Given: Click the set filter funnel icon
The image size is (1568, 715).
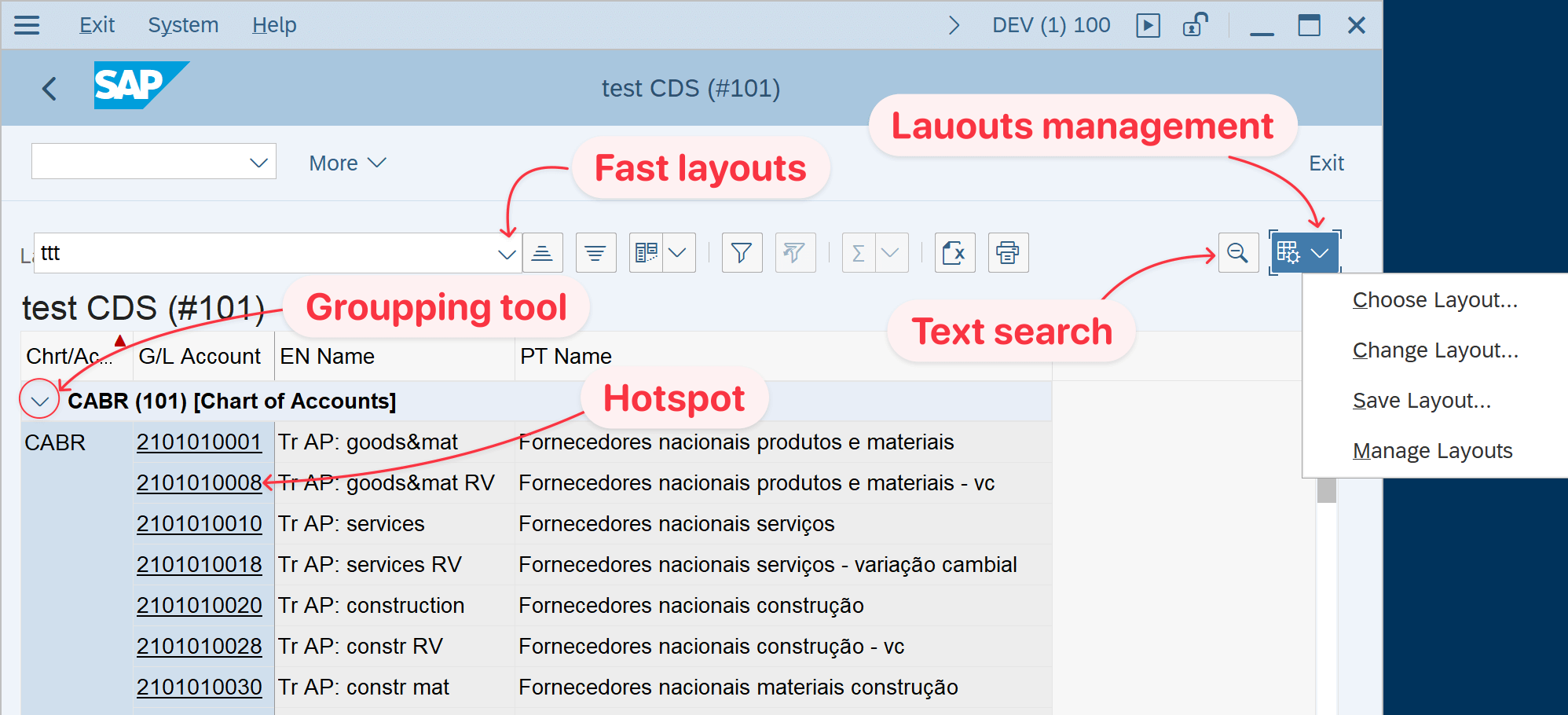Looking at the screenshot, I should click(740, 253).
